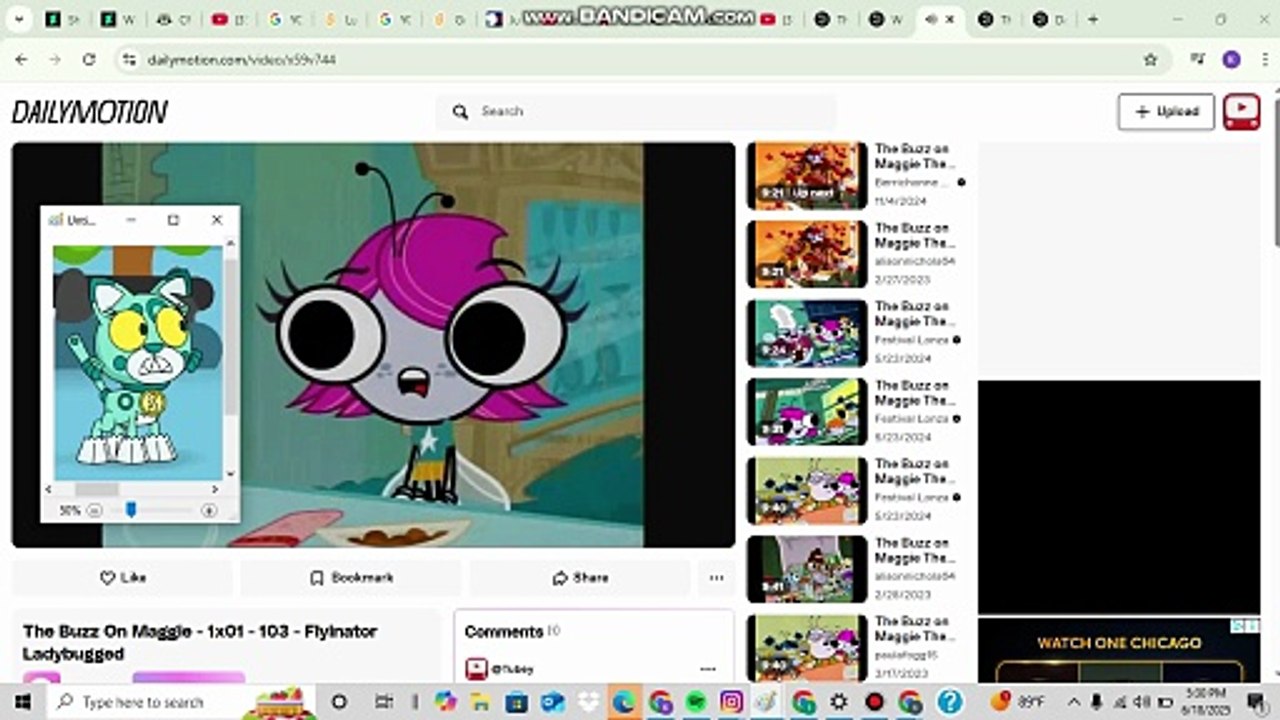Screen dimensions: 1280x720
Task: Open the Help question mark app on taskbar
Action: tap(949, 702)
